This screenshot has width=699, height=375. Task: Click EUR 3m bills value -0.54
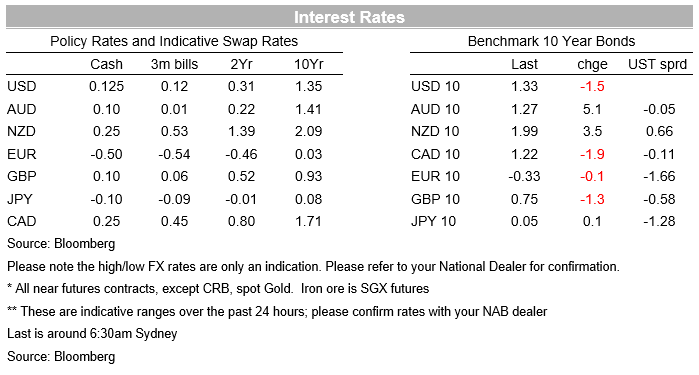tap(174, 154)
